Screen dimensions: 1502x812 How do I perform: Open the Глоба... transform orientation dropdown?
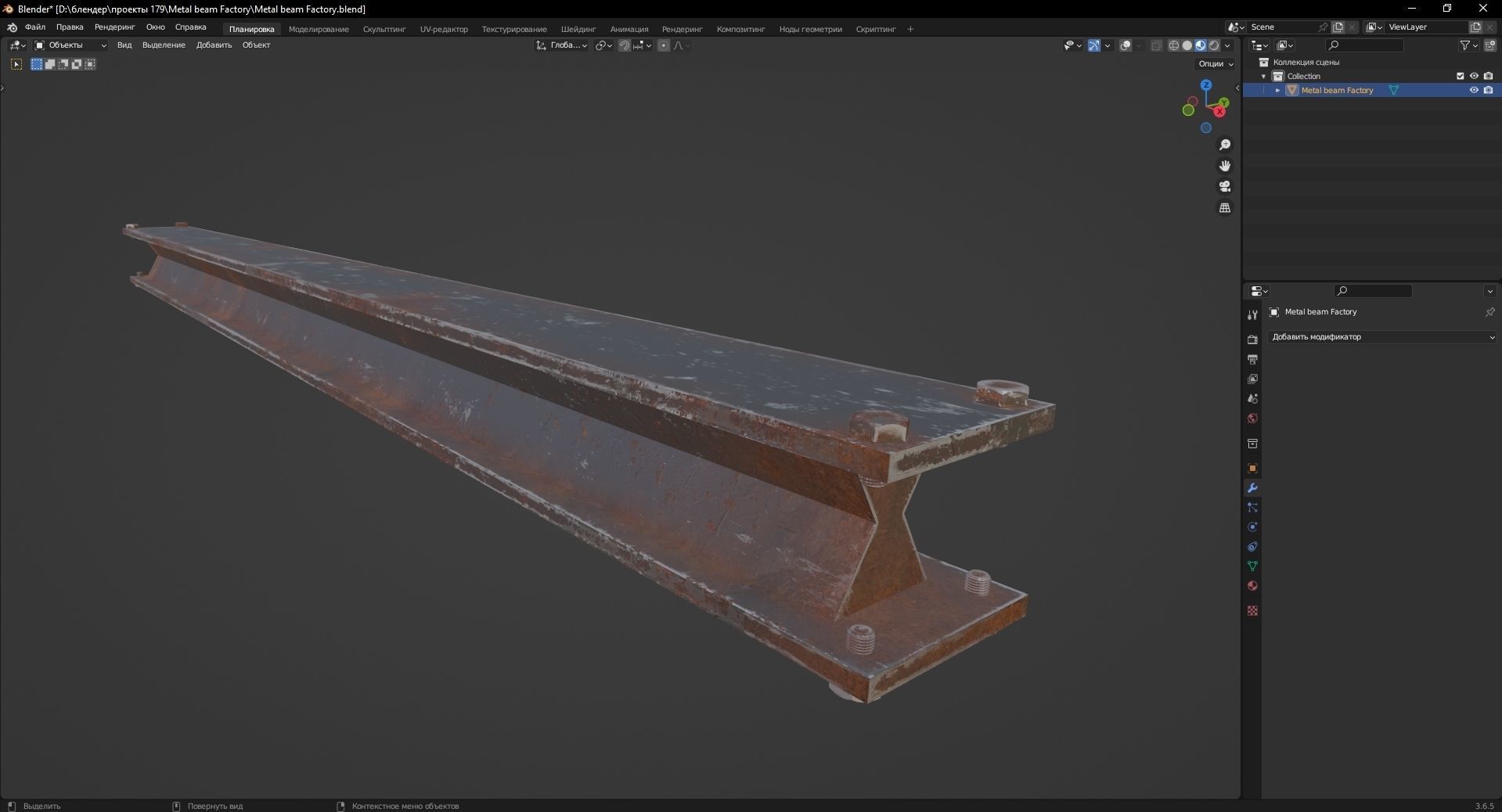pyautogui.click(x=561, y=45)
